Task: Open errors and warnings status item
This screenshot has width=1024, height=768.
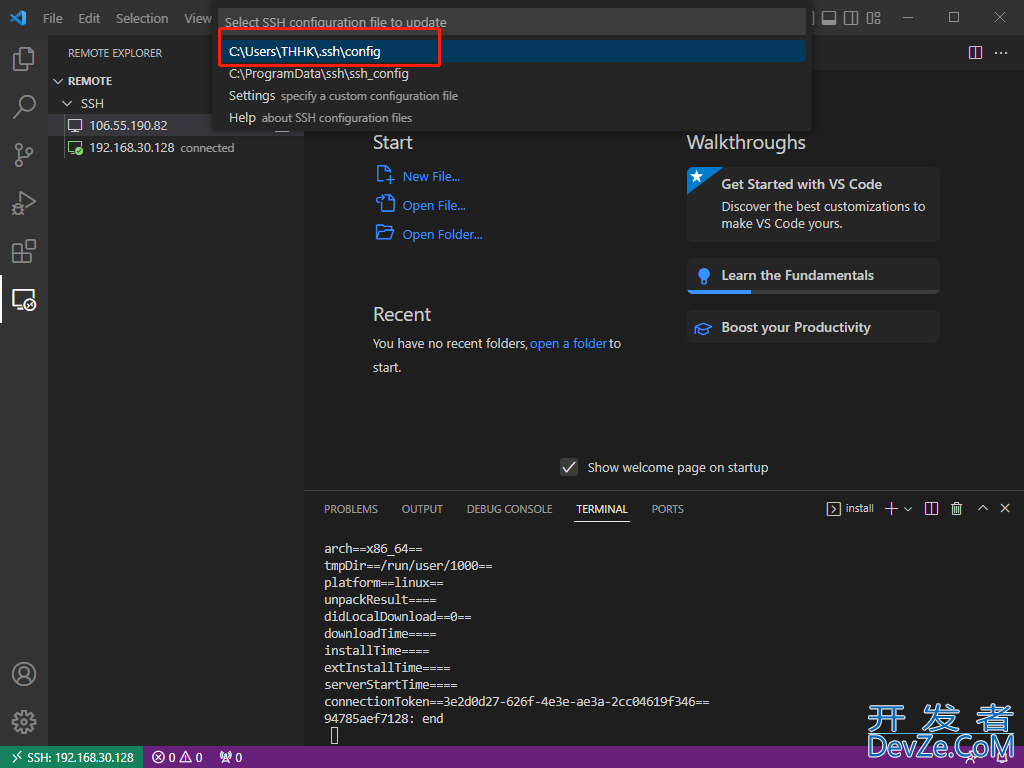Action: point(178,757)
